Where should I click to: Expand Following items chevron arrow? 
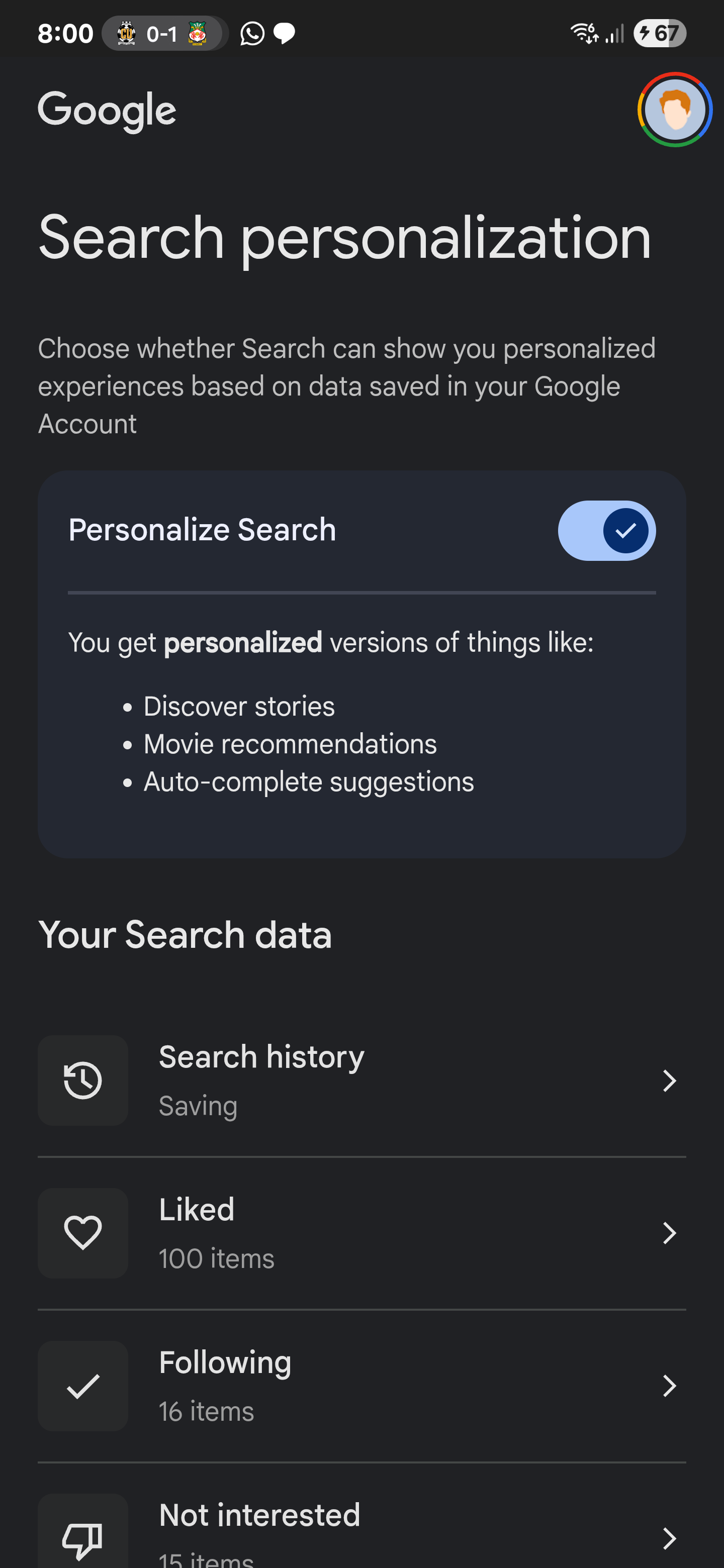(x=669, y=1386)
